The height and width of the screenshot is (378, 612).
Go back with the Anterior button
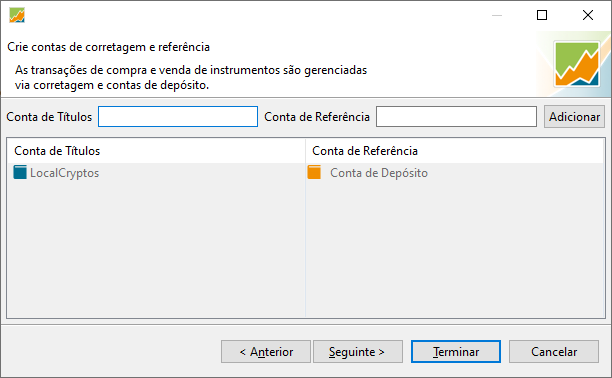(x=266, y=351)
